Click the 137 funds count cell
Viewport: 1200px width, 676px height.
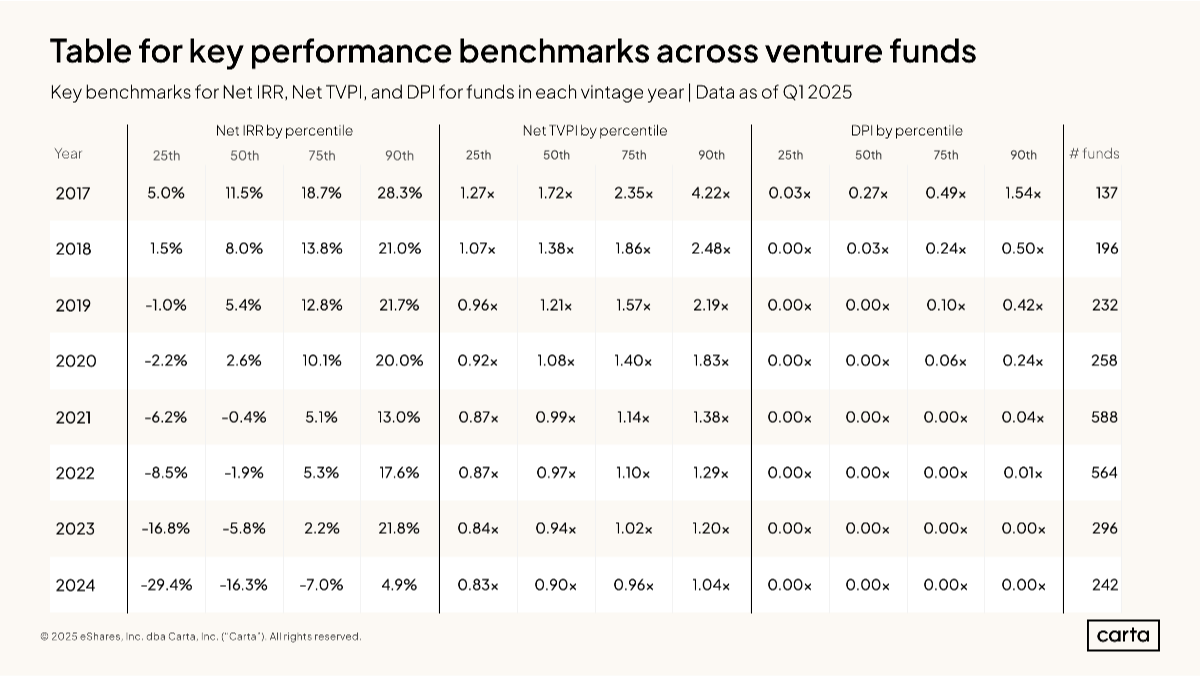(1105, 193)
